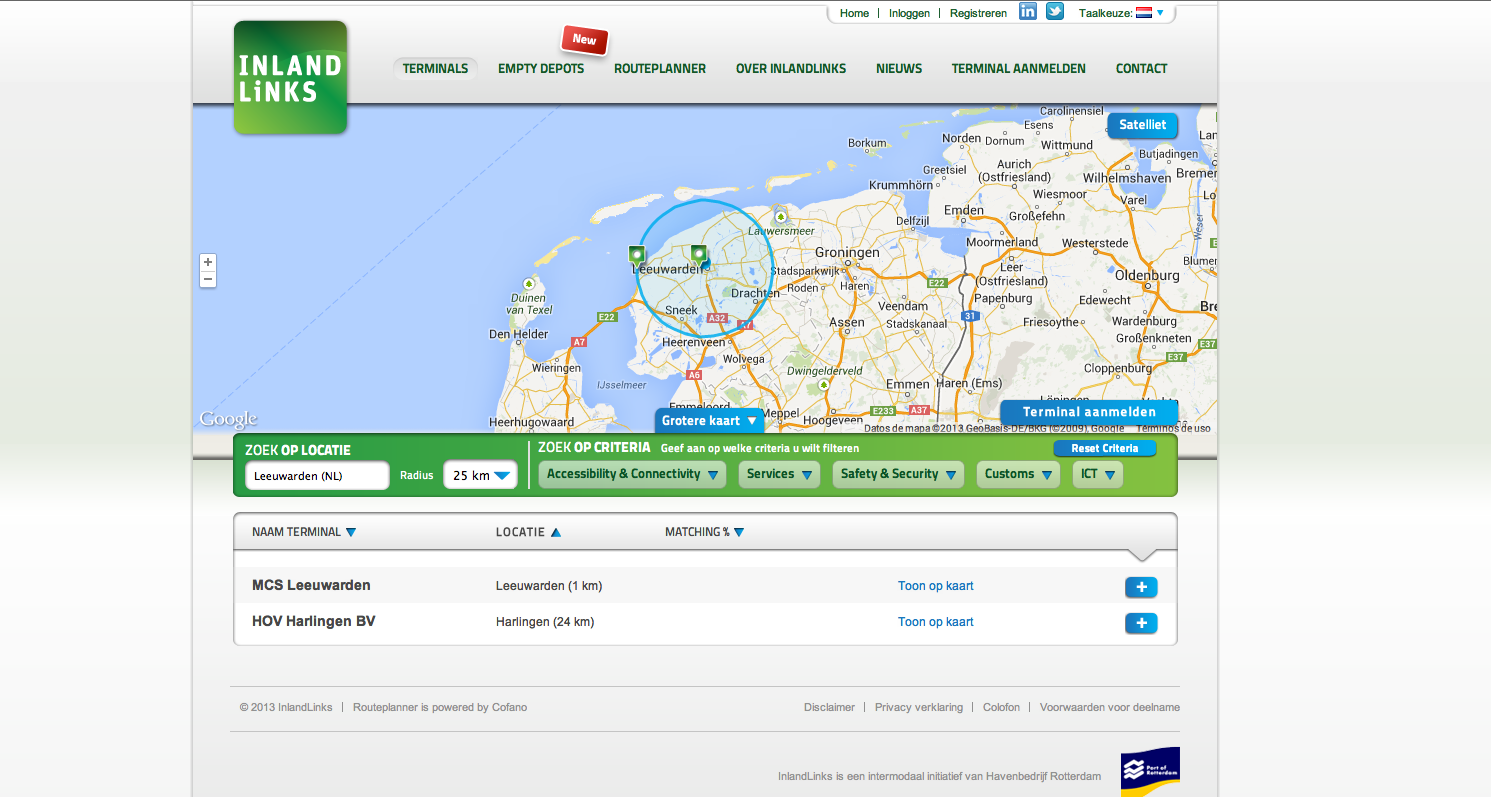The image size is (1491, 797).
Task: Expand HOV Harlingen BV with plus button
Action: (x=1141, y=623)
